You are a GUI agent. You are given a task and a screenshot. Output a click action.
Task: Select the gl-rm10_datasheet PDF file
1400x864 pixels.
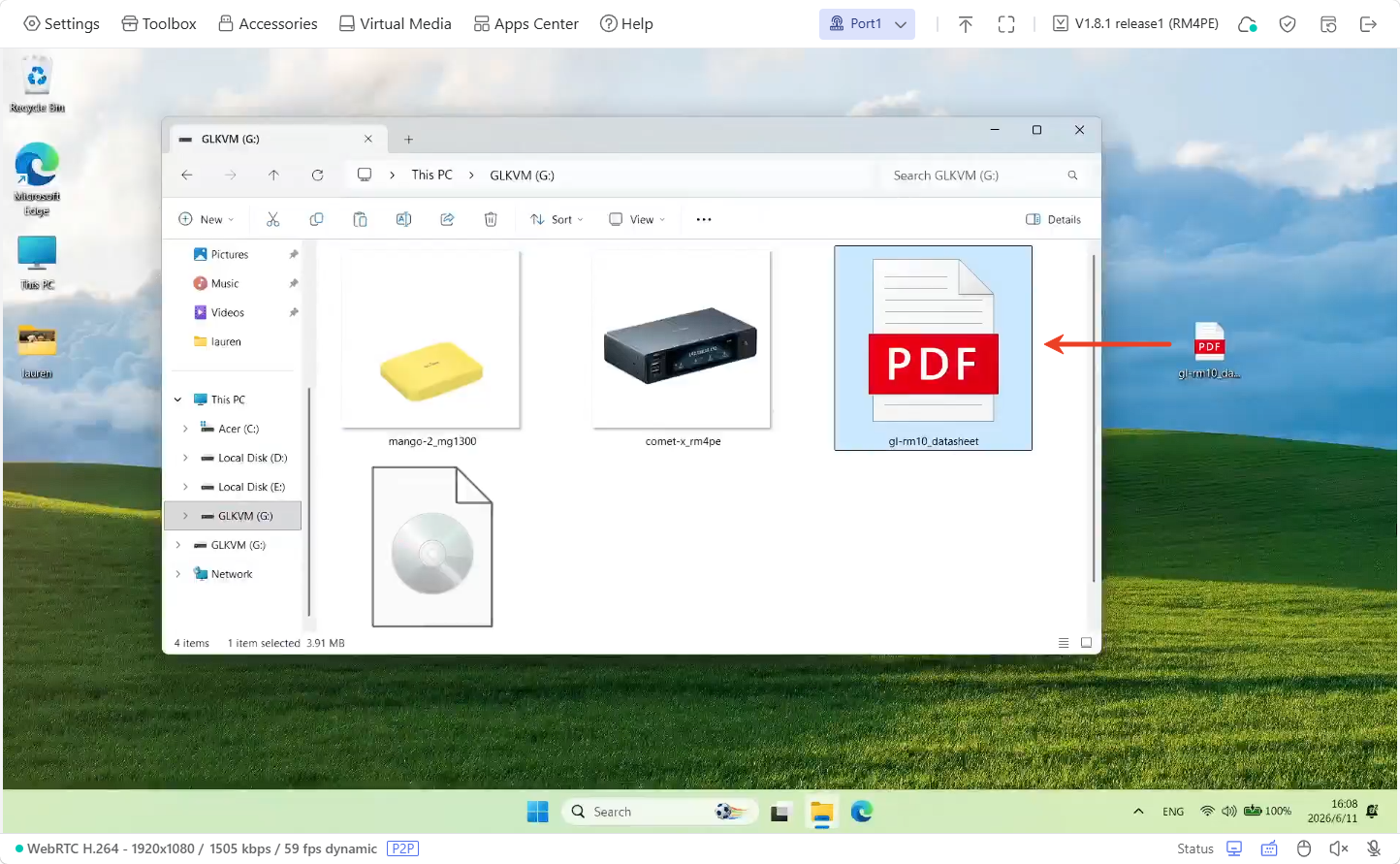[x=933, y=348]
